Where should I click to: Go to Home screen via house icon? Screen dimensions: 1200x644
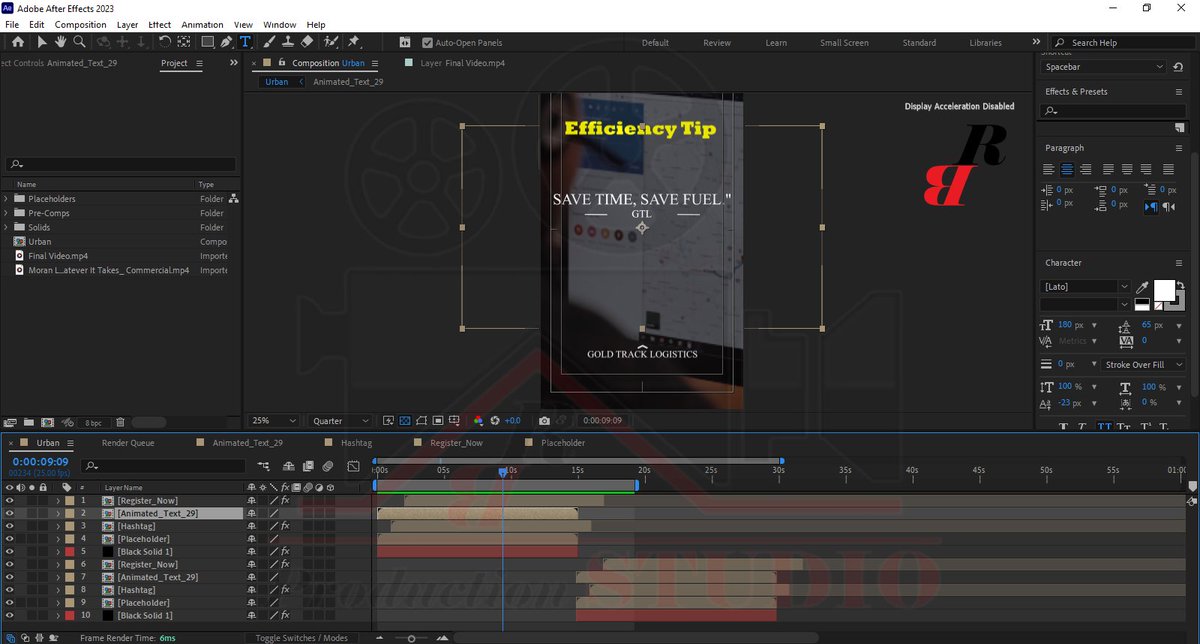click(17, 42)
